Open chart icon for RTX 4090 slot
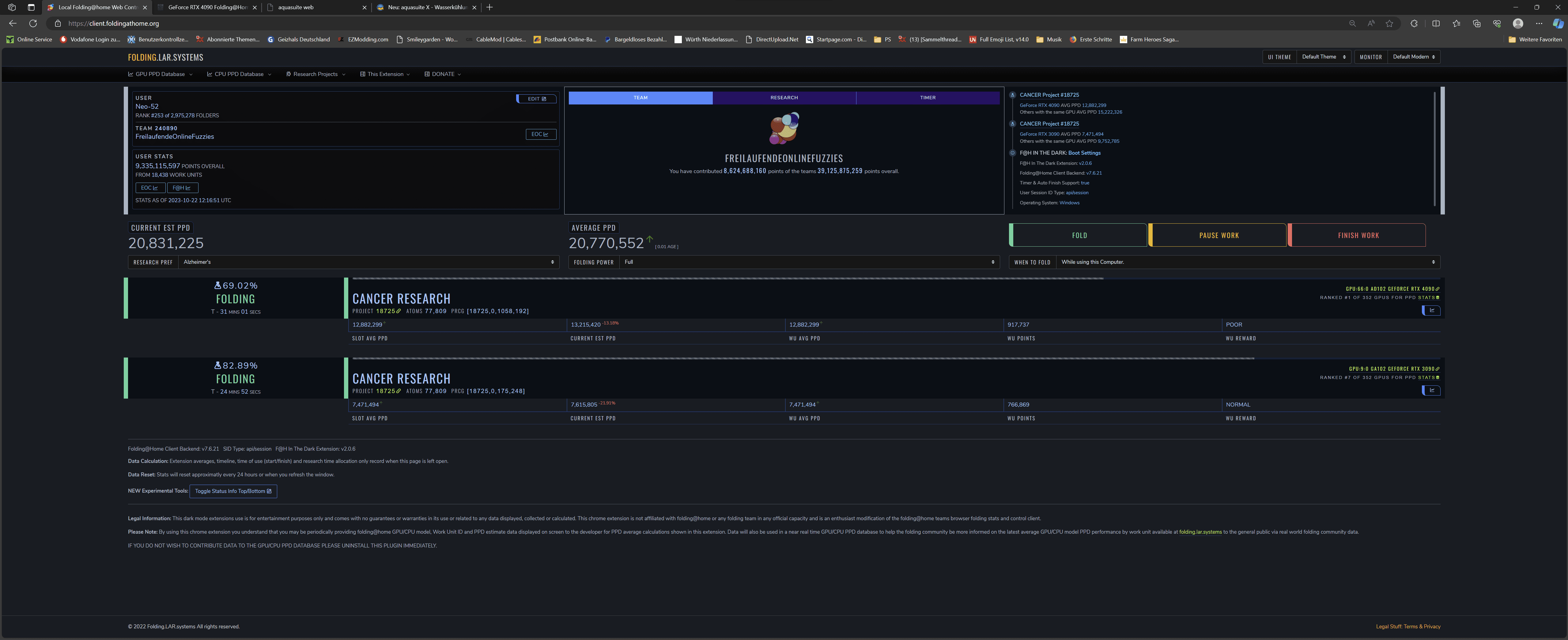The height and width of the screenshot is (640, 1568). (x=1431, y=311)
